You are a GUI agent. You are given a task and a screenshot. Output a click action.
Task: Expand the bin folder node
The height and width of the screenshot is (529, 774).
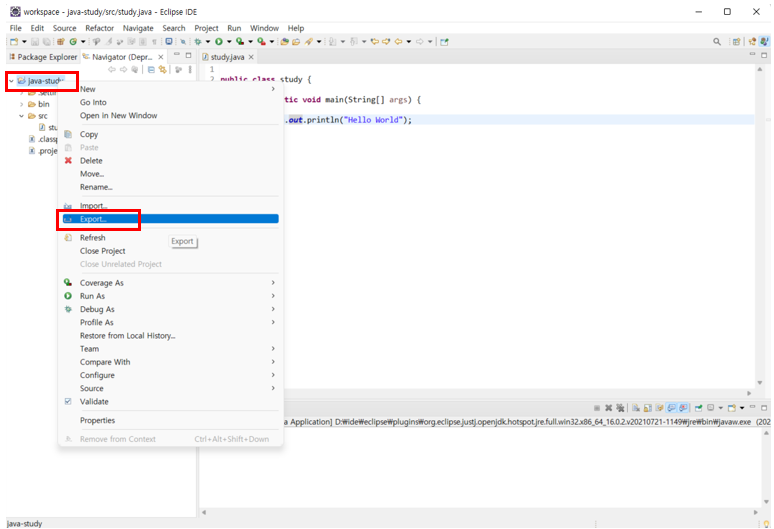point(21,104)
